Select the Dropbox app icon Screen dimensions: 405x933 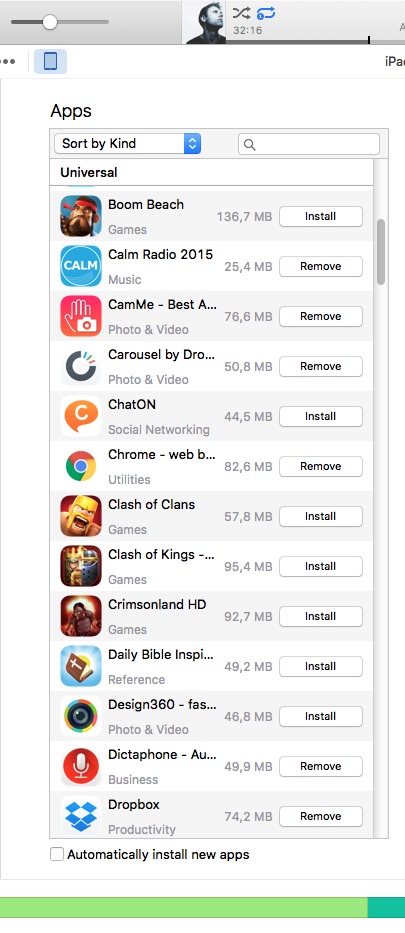point(81,816)
